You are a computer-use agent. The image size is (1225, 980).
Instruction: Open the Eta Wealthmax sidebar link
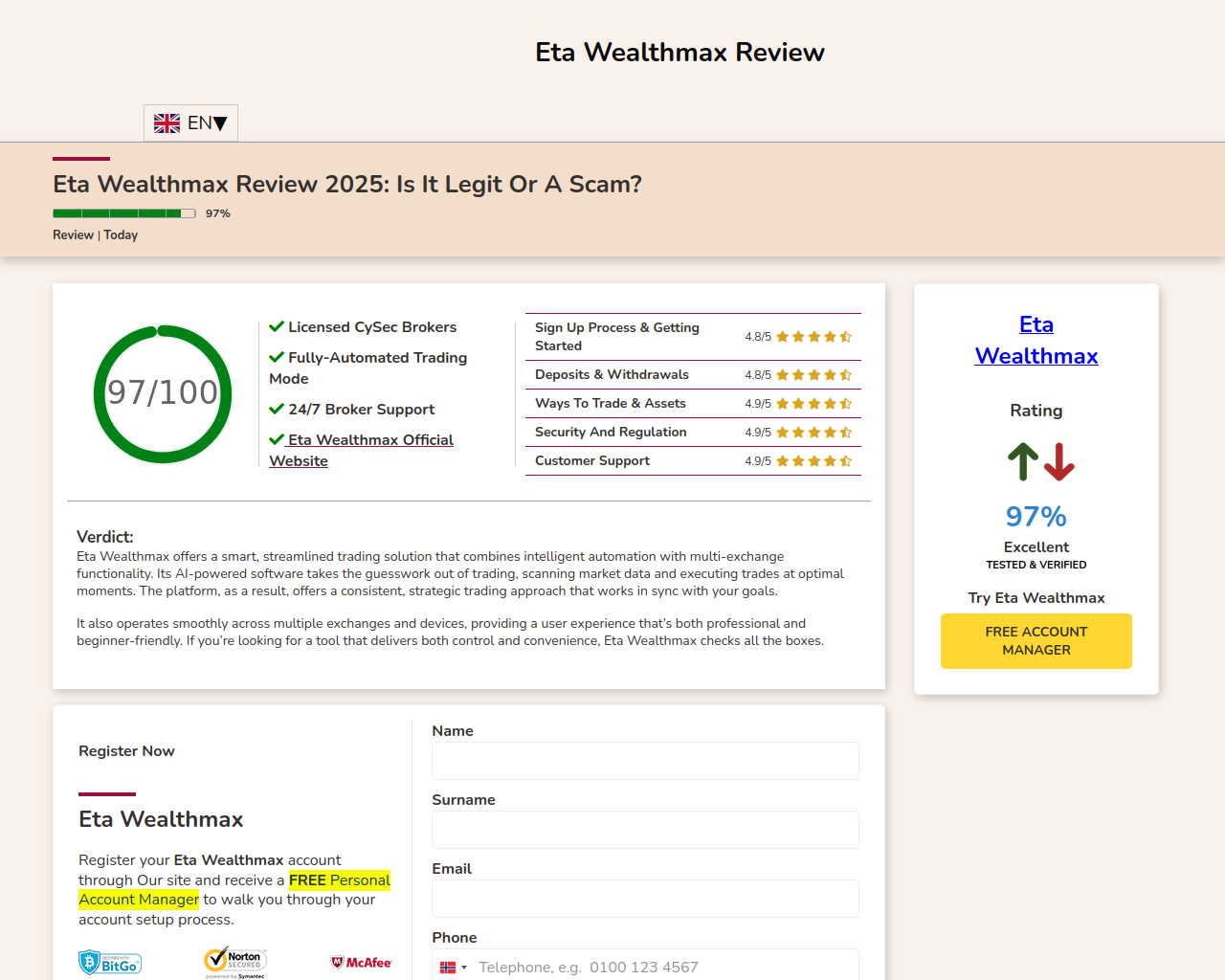click(x=1036, y=340)
